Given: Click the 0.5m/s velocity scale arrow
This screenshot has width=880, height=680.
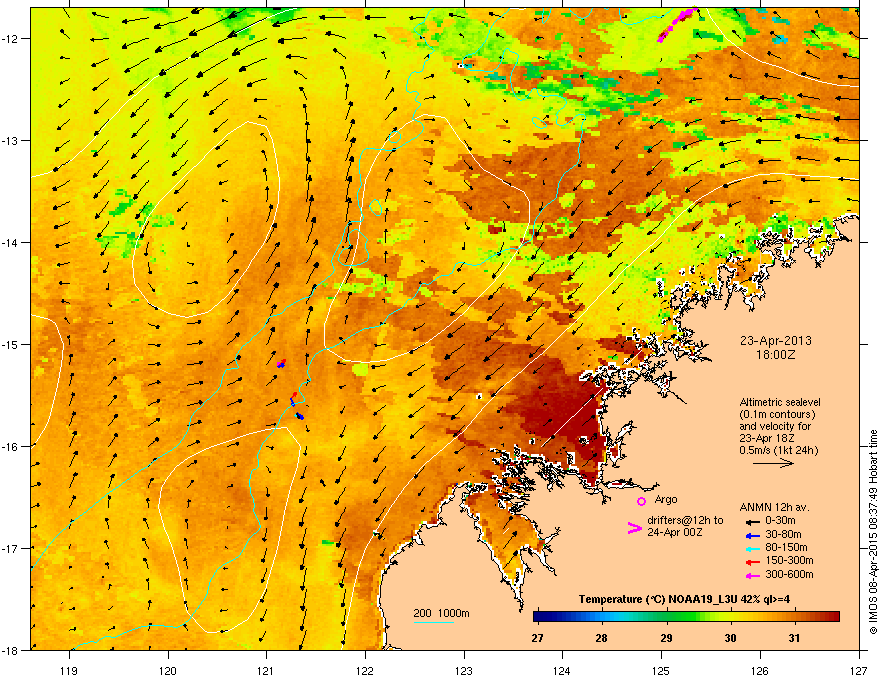Looking at the screenshot, I should (x=773, y=463).
